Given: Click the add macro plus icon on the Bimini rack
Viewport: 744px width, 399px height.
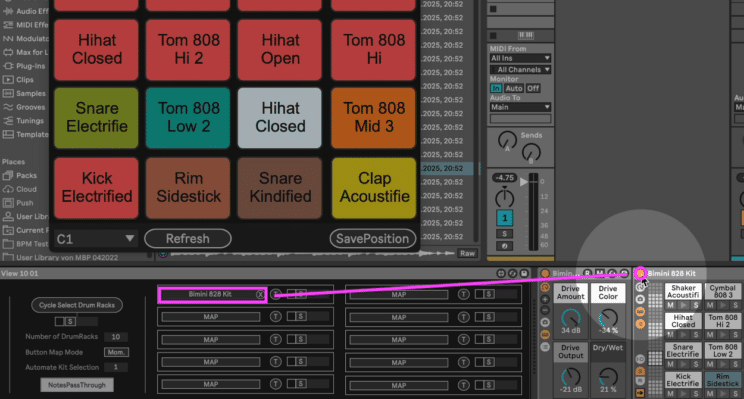Looking at the screenshot, I should tap(545, 299).
